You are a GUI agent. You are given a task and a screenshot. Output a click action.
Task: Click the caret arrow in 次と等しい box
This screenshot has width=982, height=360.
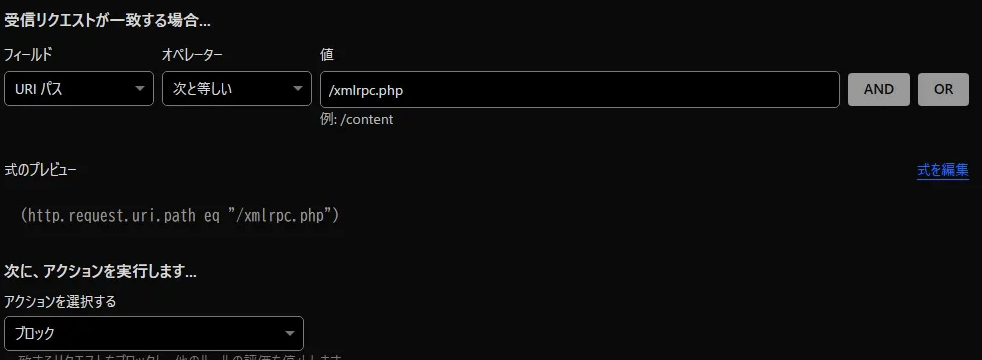tap(298, 89)
